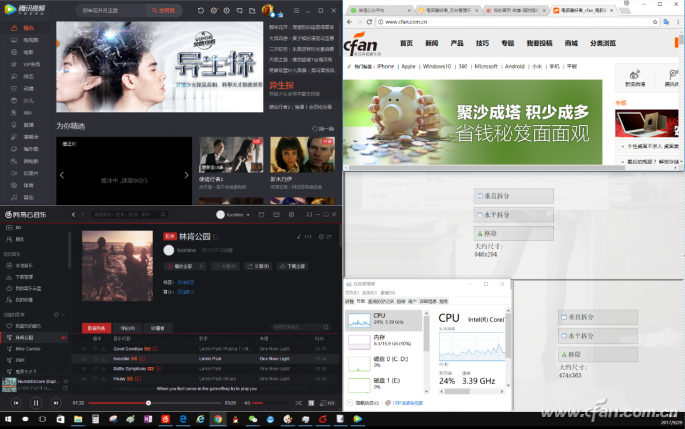Mute the NetEase Music volume speaker
Viewport: 685px width, 429px height.
[x=247, y=403]
